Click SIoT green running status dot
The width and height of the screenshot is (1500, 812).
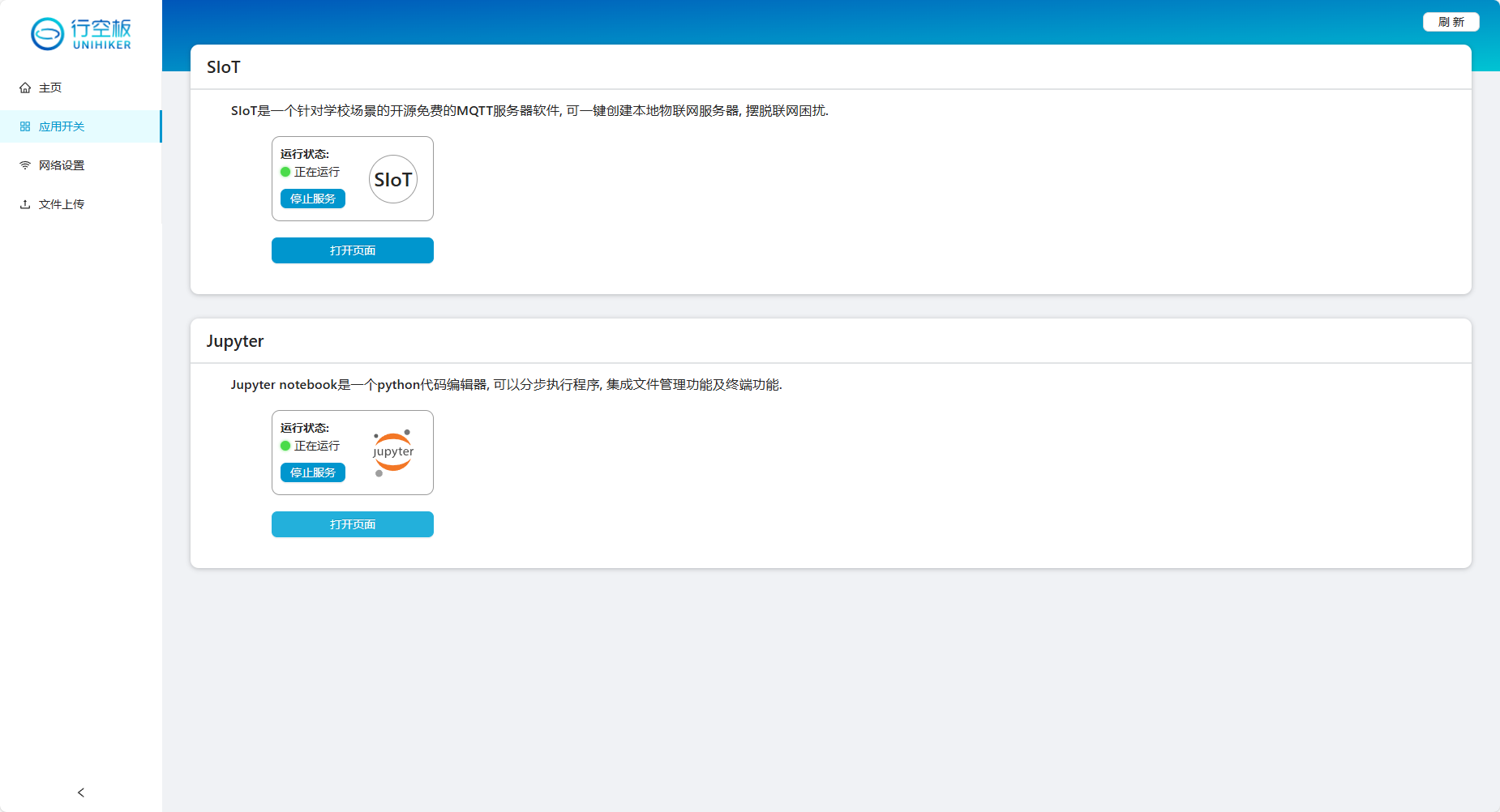(x=285, y=172)
